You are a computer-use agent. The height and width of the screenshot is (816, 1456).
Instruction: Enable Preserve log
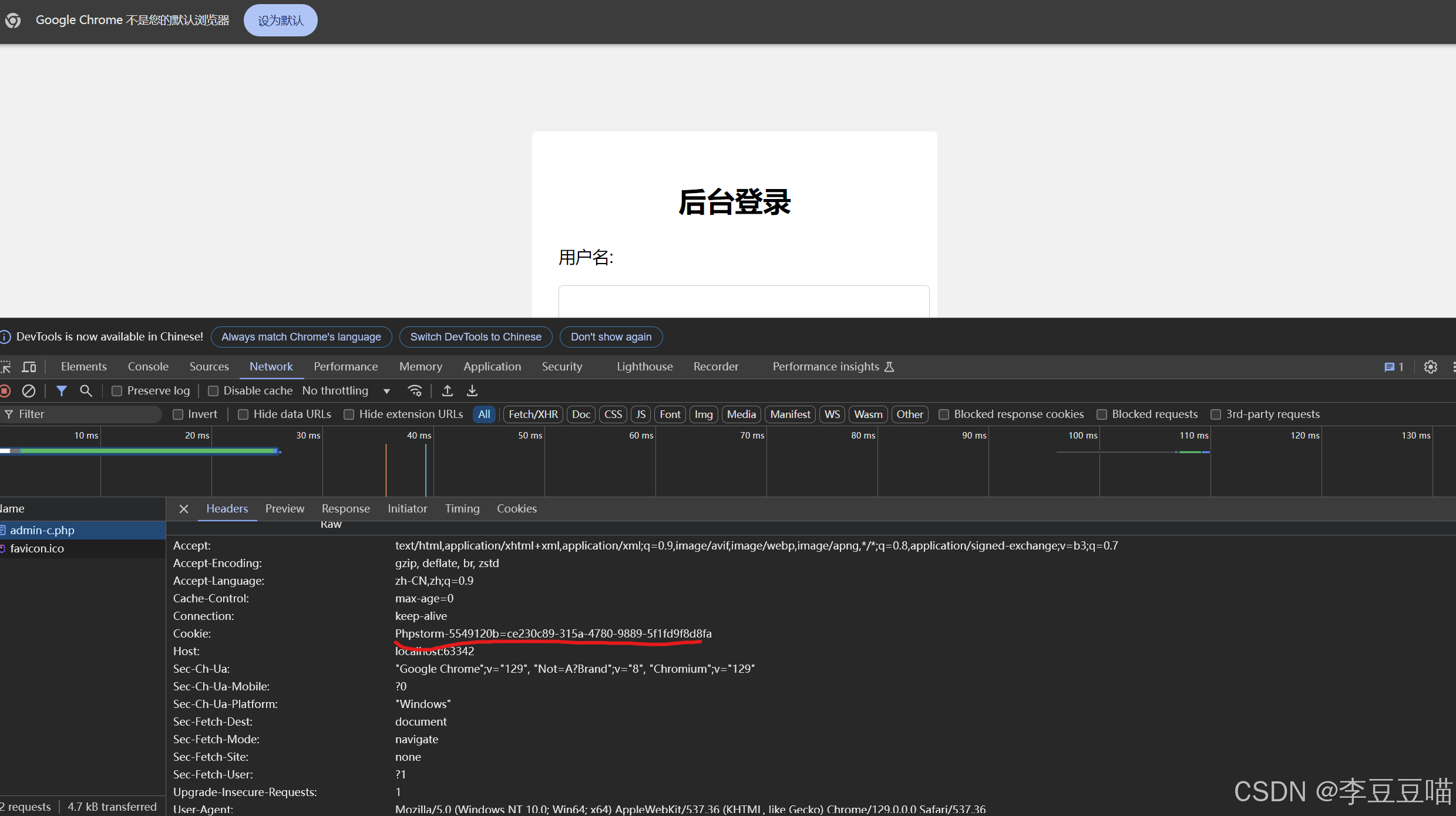[117, 390]
